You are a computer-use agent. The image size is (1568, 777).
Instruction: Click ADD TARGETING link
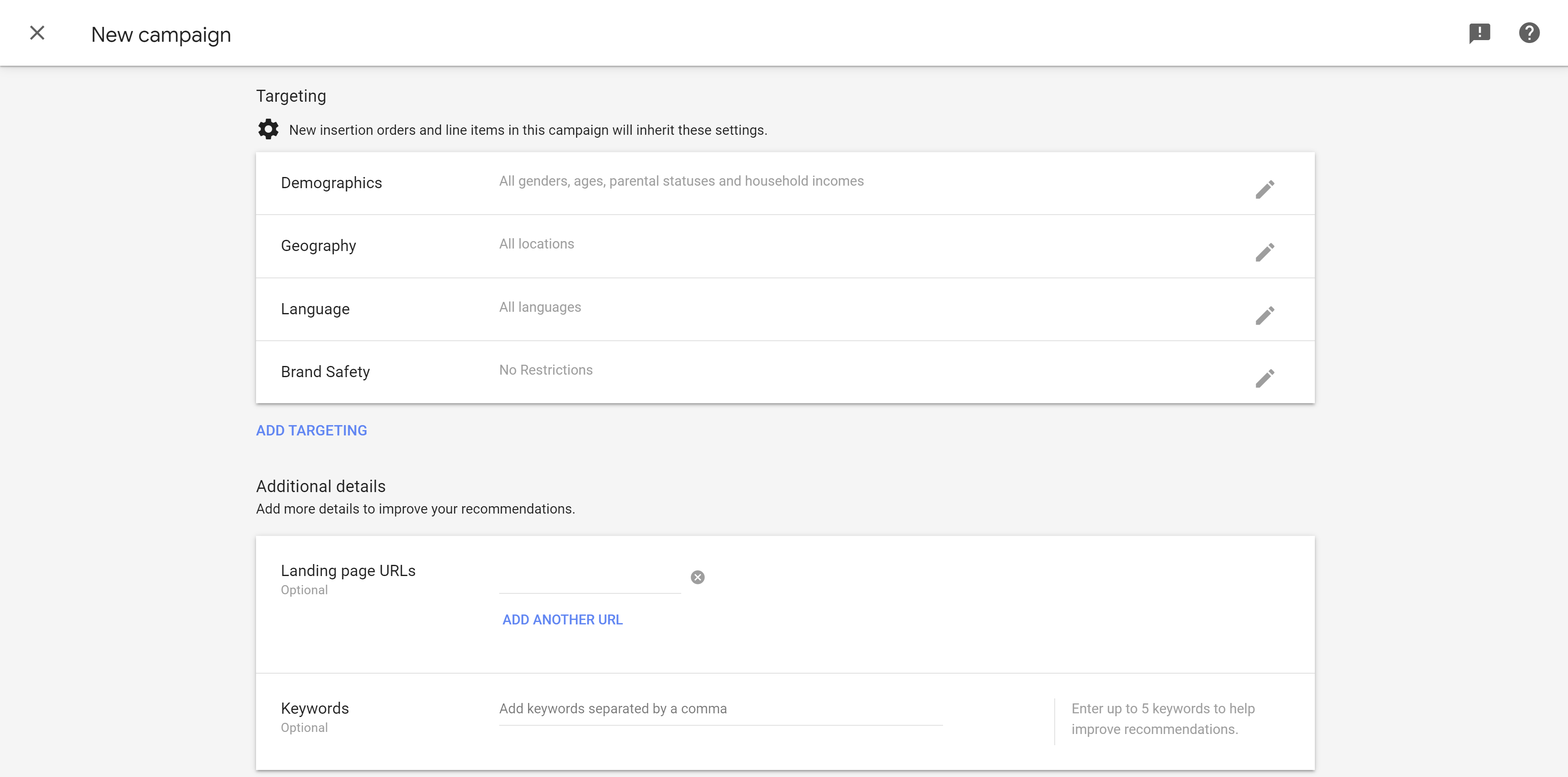pos(311,431)
